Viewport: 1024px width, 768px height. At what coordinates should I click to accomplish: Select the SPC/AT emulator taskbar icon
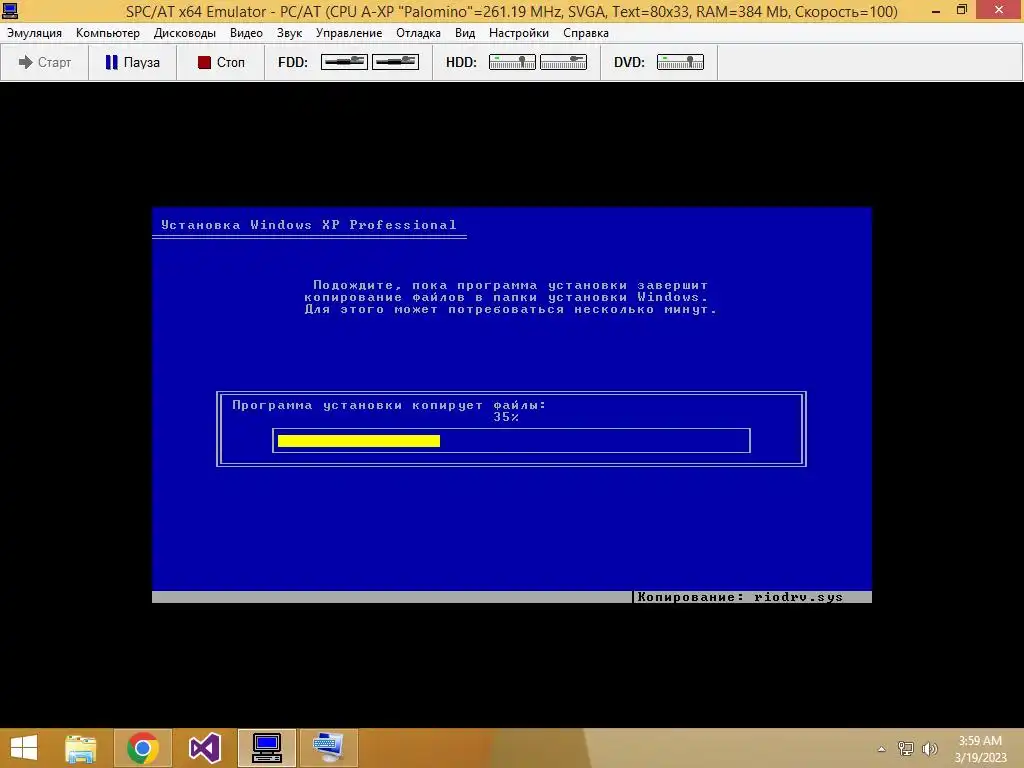(x=266, y=748)
